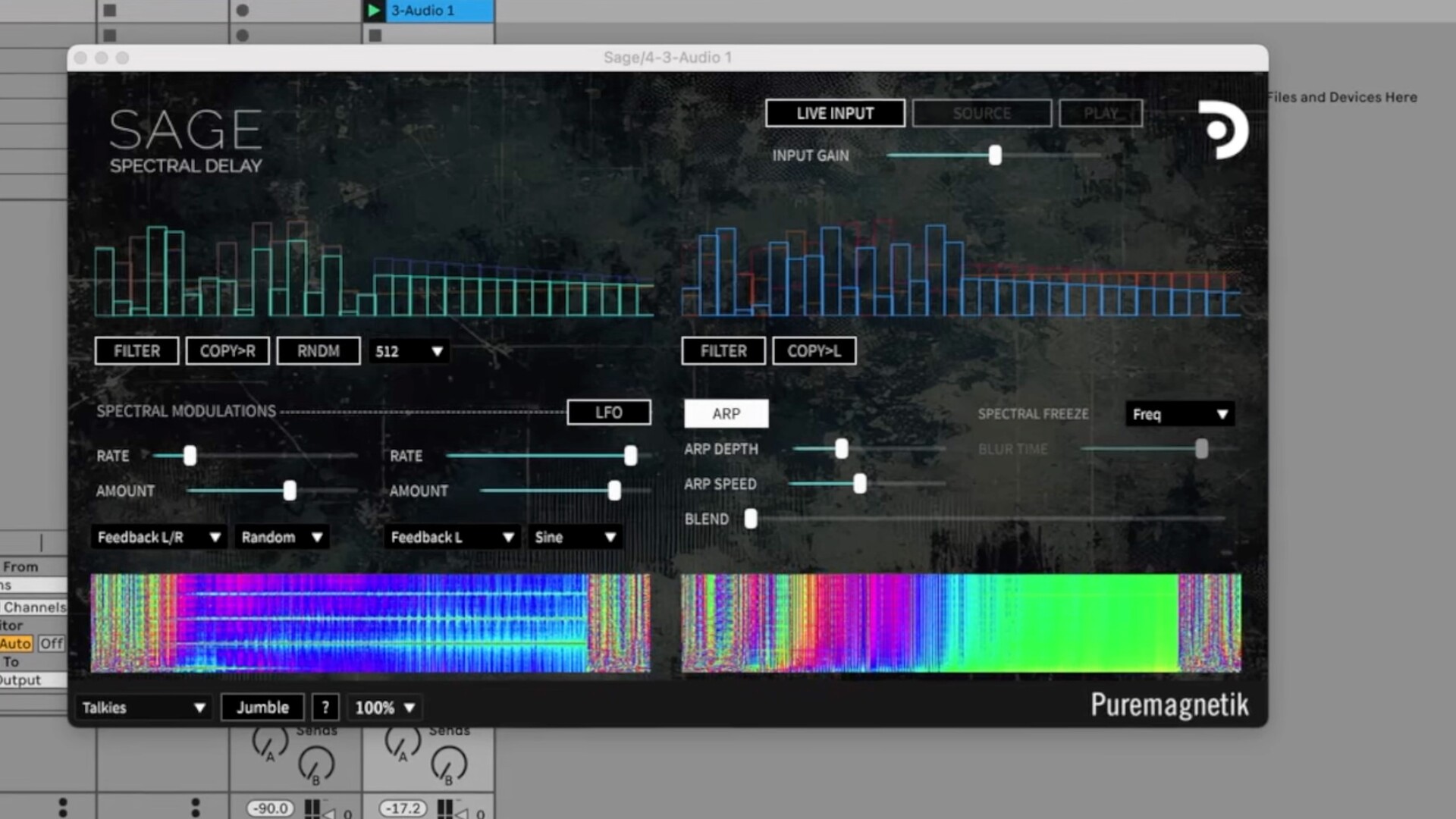The width and height of the screenshot is (1456, 819).
Task: Click the BLEND slider handle
Action: (x=751, y=519)
